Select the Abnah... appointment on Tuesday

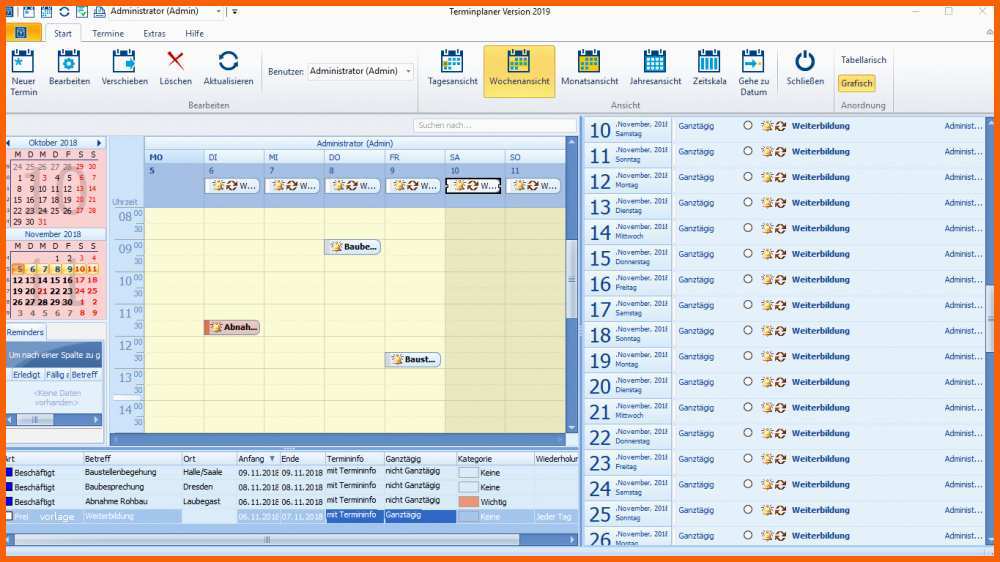point(232,327)
